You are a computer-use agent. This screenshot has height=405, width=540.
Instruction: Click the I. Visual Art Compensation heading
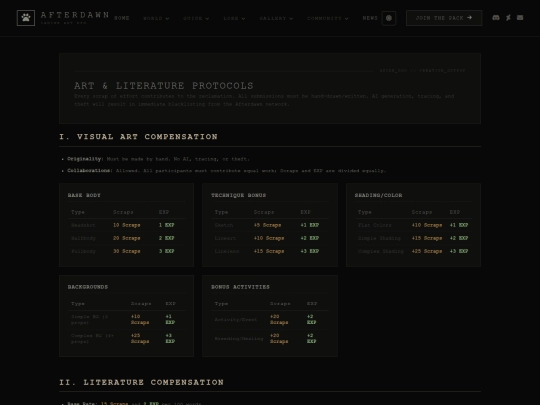coord(138,137)
